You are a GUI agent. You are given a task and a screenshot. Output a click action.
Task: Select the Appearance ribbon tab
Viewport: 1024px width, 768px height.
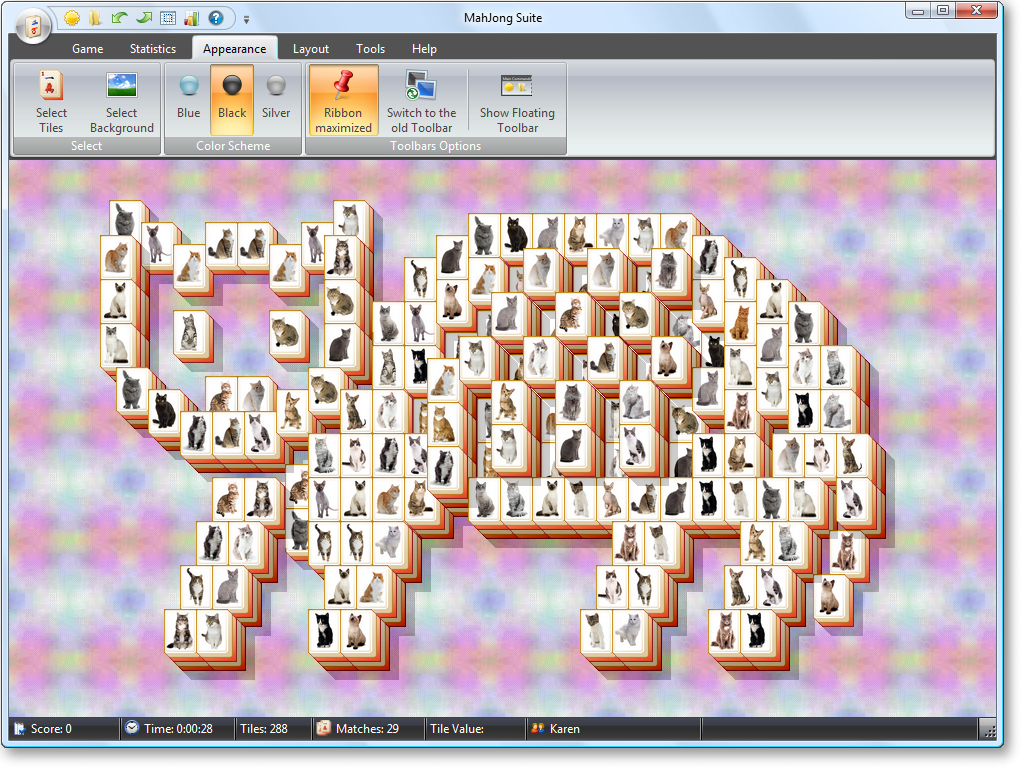click(x=234, y=49)
